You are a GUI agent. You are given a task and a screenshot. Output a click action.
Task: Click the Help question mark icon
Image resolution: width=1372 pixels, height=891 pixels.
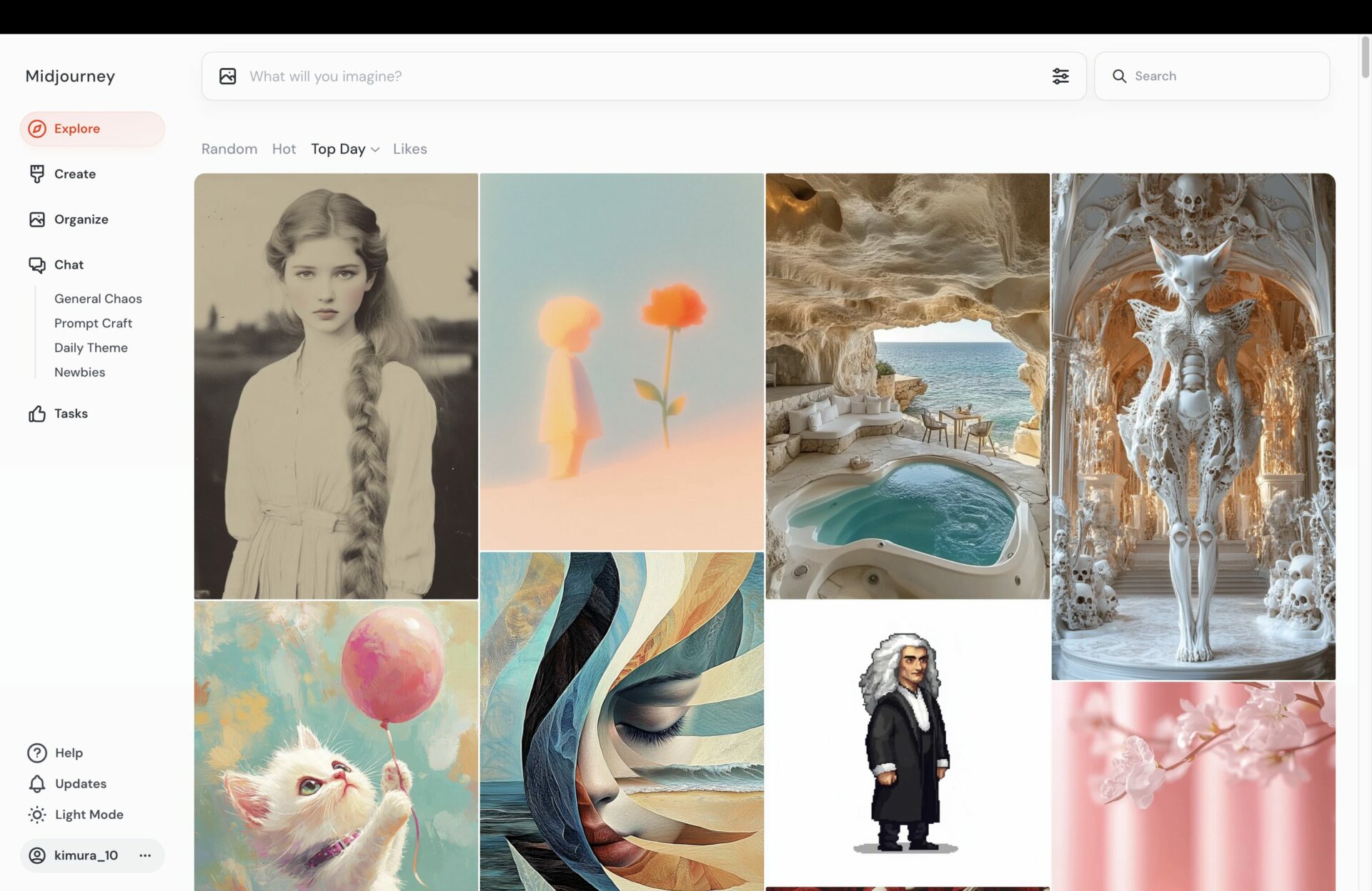(x=36, y=752)
